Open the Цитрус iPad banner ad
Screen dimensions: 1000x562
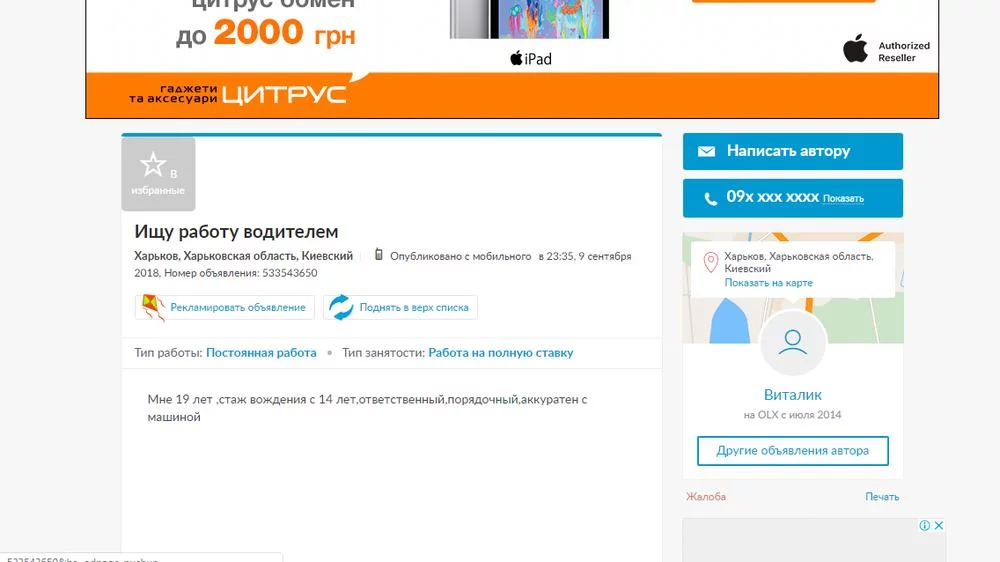click(512, 59)
